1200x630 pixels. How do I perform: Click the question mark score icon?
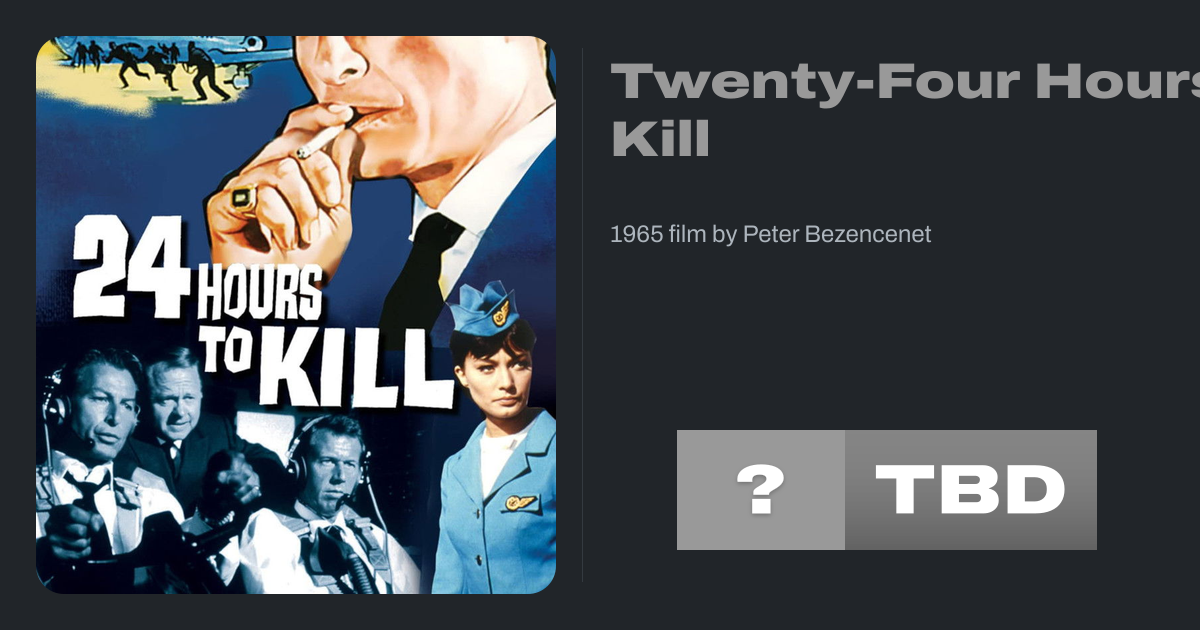click(x=761, y=490)
